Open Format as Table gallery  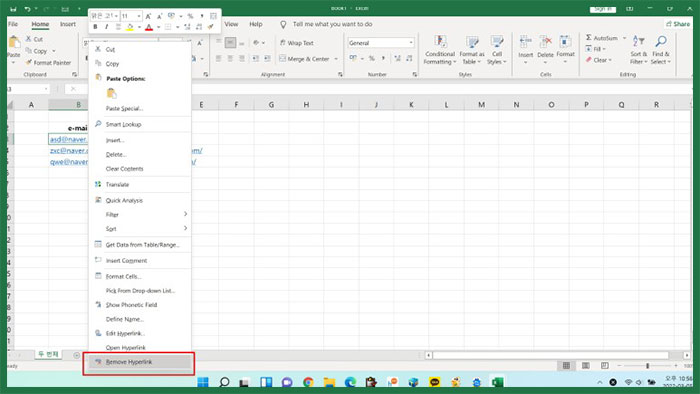click(472, 50)
